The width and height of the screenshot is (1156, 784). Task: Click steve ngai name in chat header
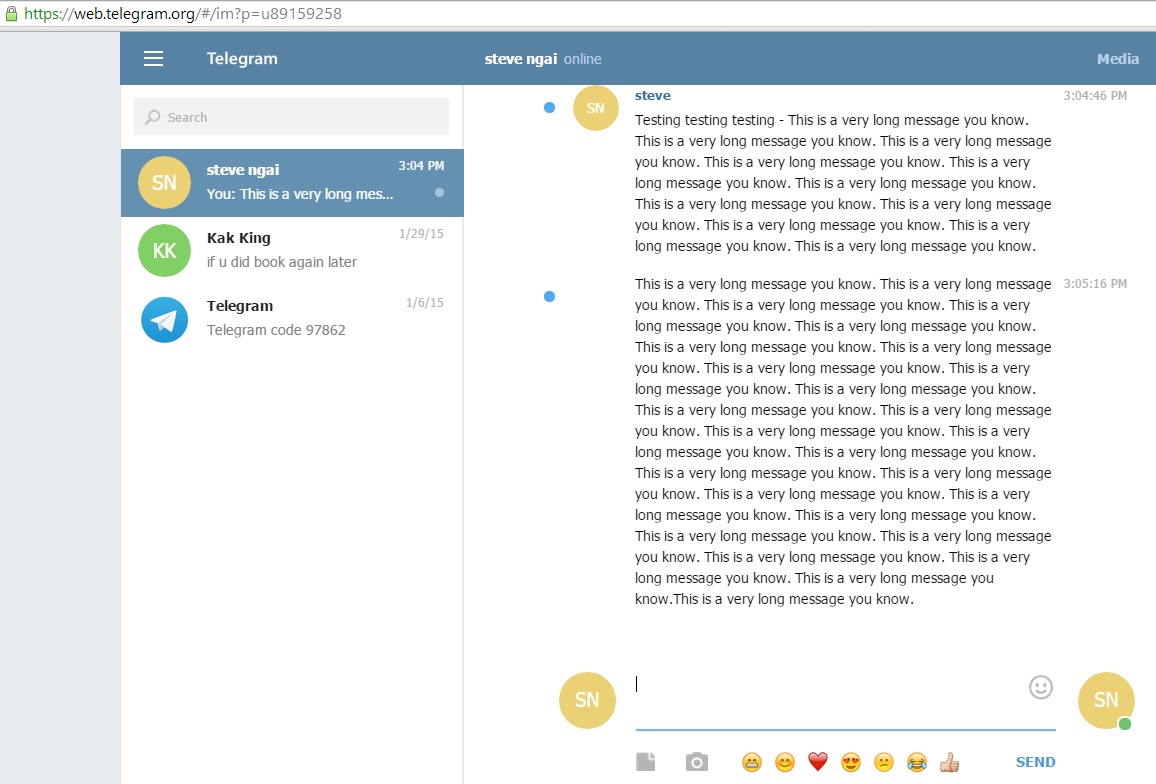click(x=520, y=59)
